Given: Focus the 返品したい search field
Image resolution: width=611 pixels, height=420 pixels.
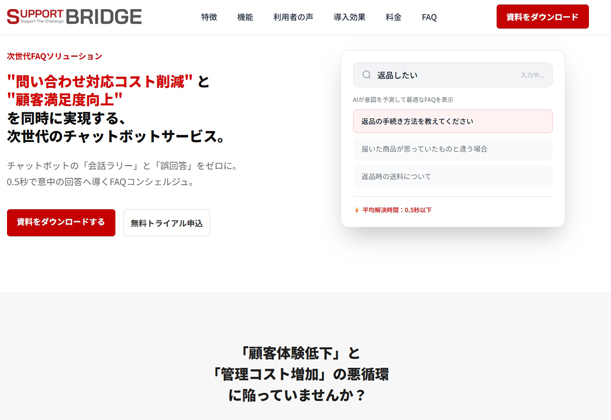Looking at the screenshot, I should click(x=440, y=75).
